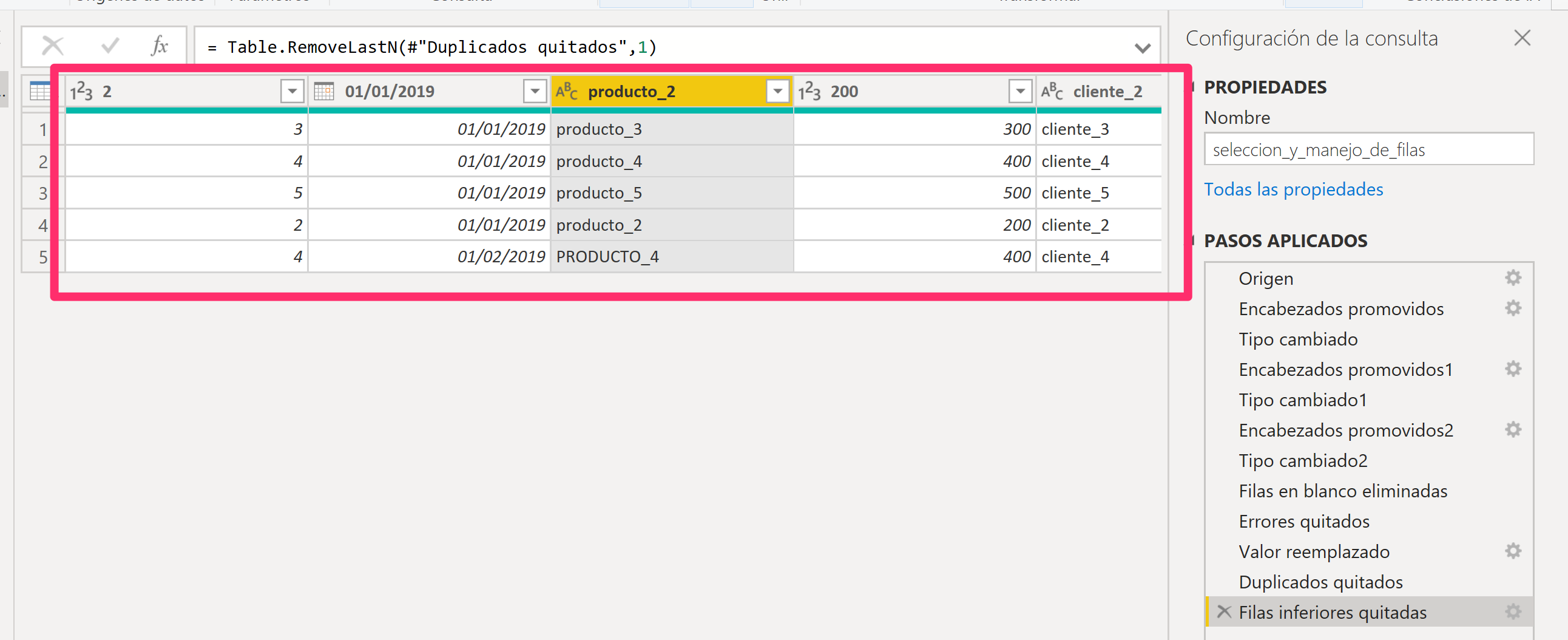Click the cell PRODUCTO_4
This screenshot has height=640, width=1568.
[671, 257]
